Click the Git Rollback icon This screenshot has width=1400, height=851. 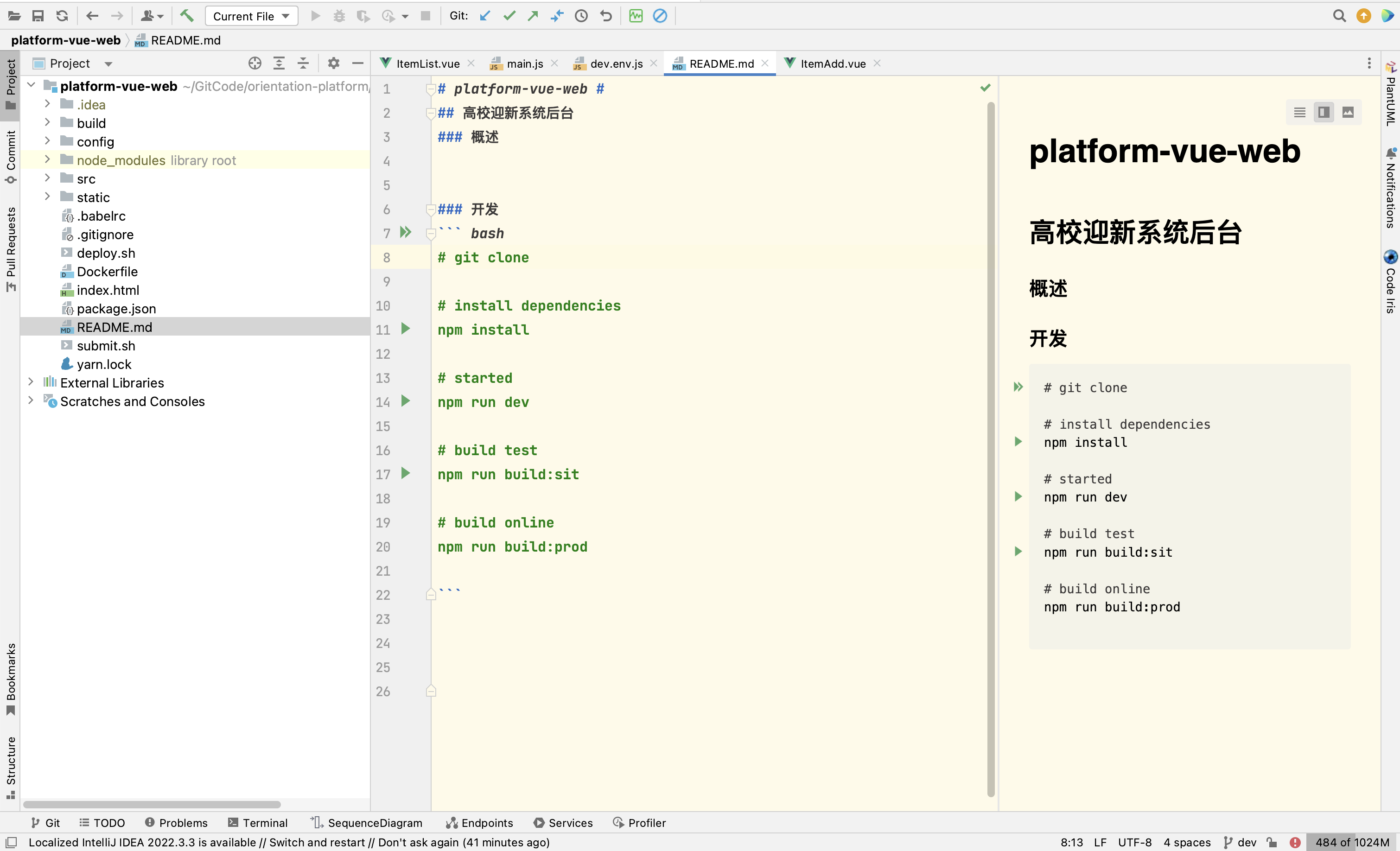coord(606,16)
